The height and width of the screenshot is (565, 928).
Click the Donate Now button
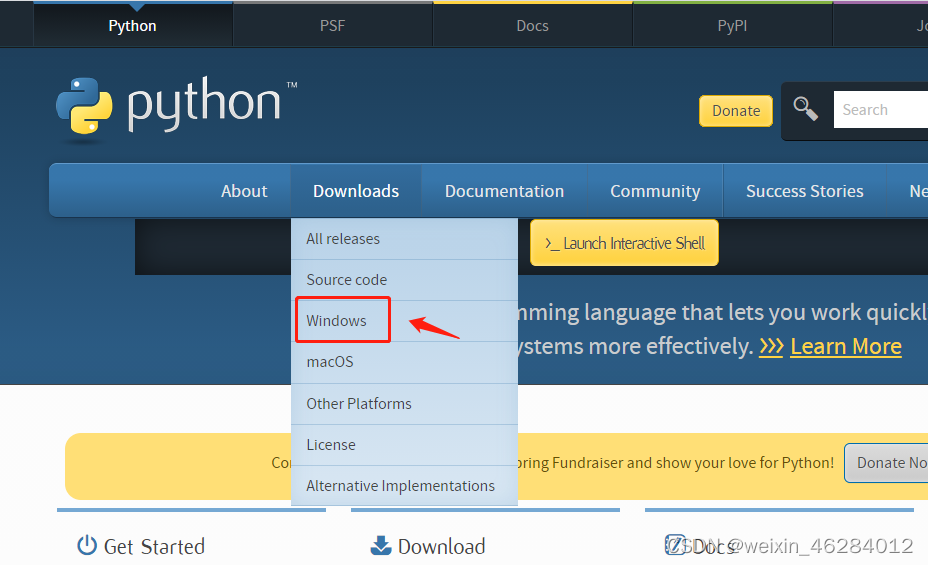coord(887,463)
